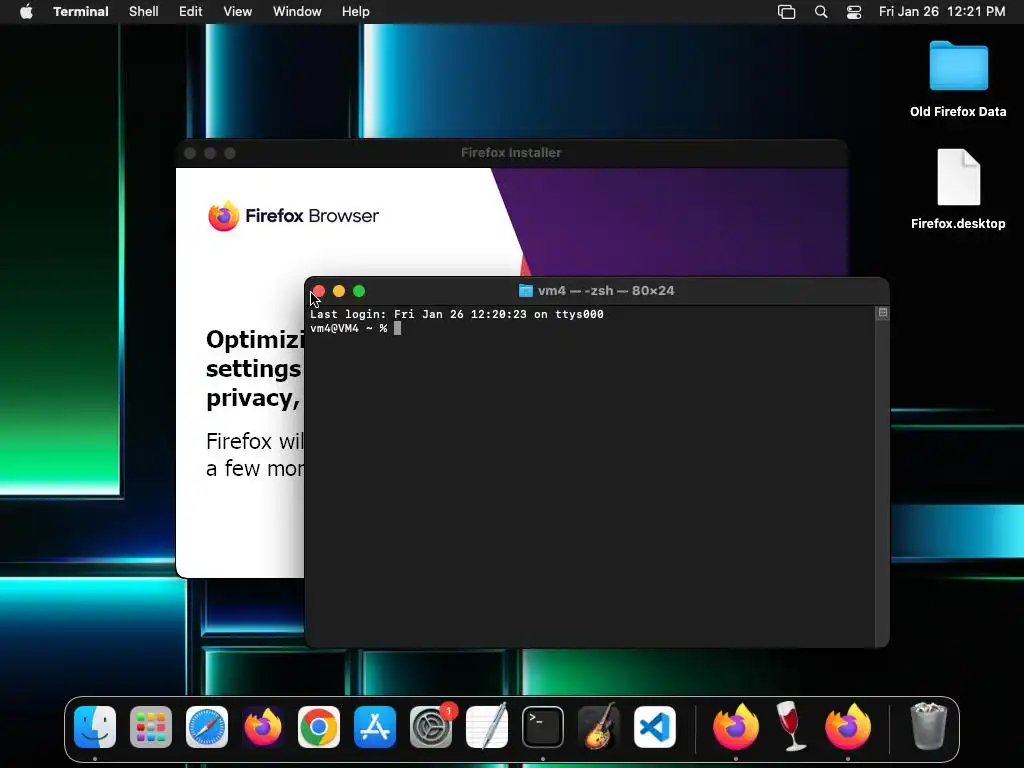
Task: Launch Google Chrome from the Dock
Action: click(319, 727)
